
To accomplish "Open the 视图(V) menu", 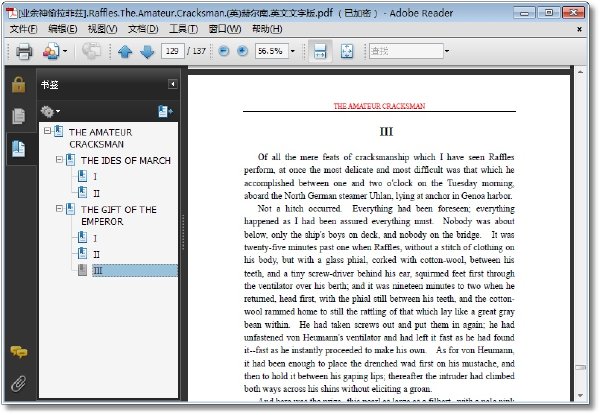I will (103, 29).
